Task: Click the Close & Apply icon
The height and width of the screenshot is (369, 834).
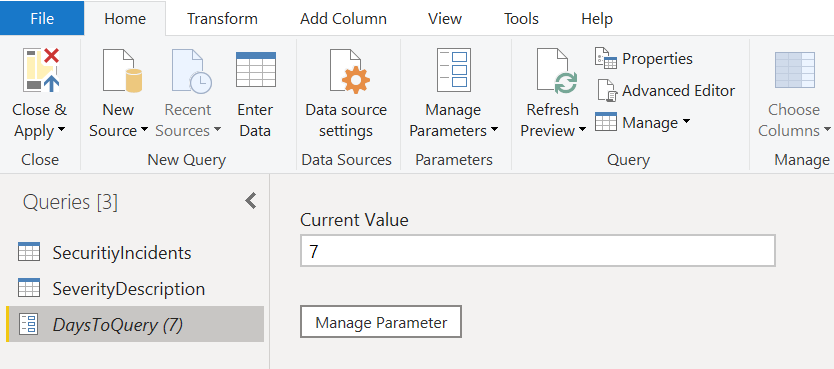Action: click(41, 70)
